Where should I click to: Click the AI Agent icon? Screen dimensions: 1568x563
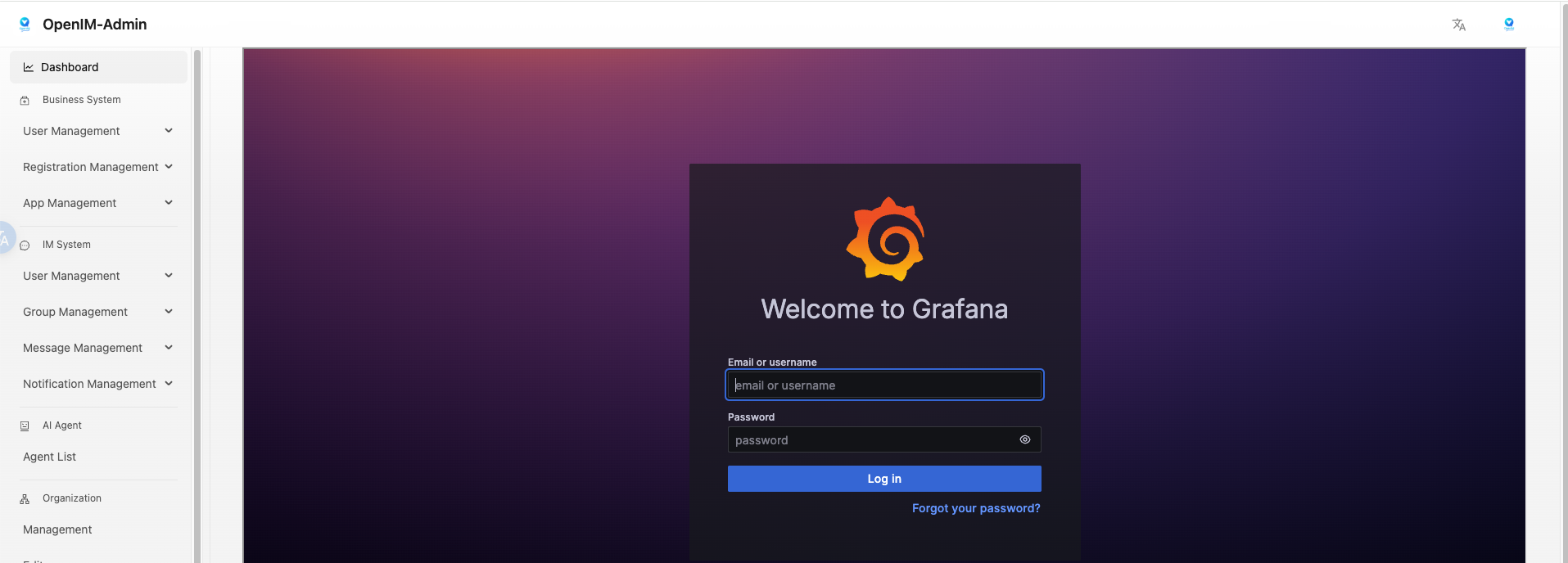(x=25, y=426)
